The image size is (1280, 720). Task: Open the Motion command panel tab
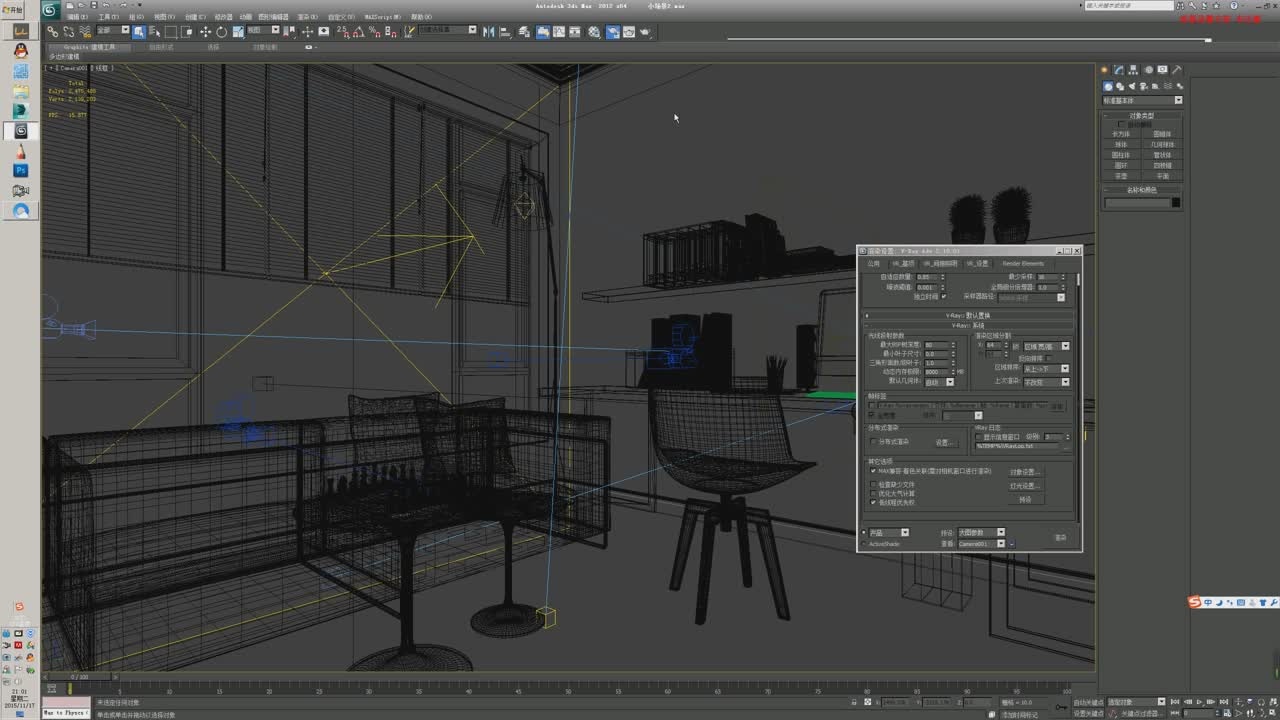point(1148,70)
